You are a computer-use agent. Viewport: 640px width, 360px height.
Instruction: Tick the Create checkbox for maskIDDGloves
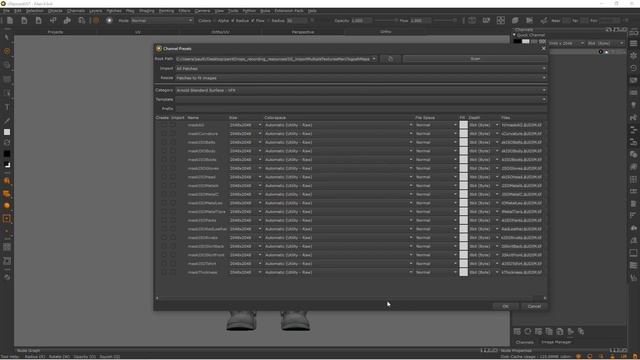pyautogui.click(x=164, y=168)
